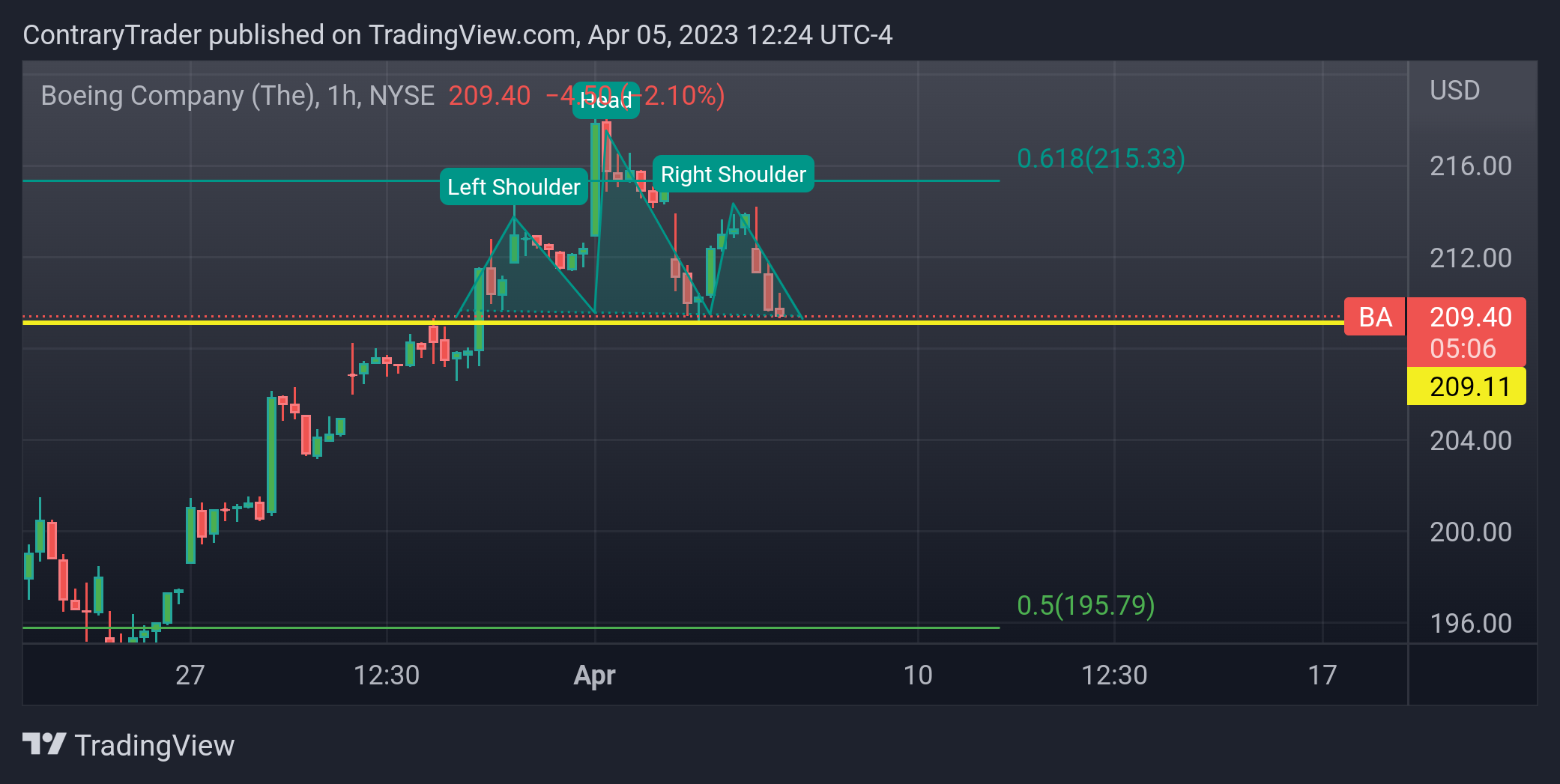The image size is (1560, 784).
Task: Click the USD currency label
Action: pyautogui.click(x=1454, y=91)
